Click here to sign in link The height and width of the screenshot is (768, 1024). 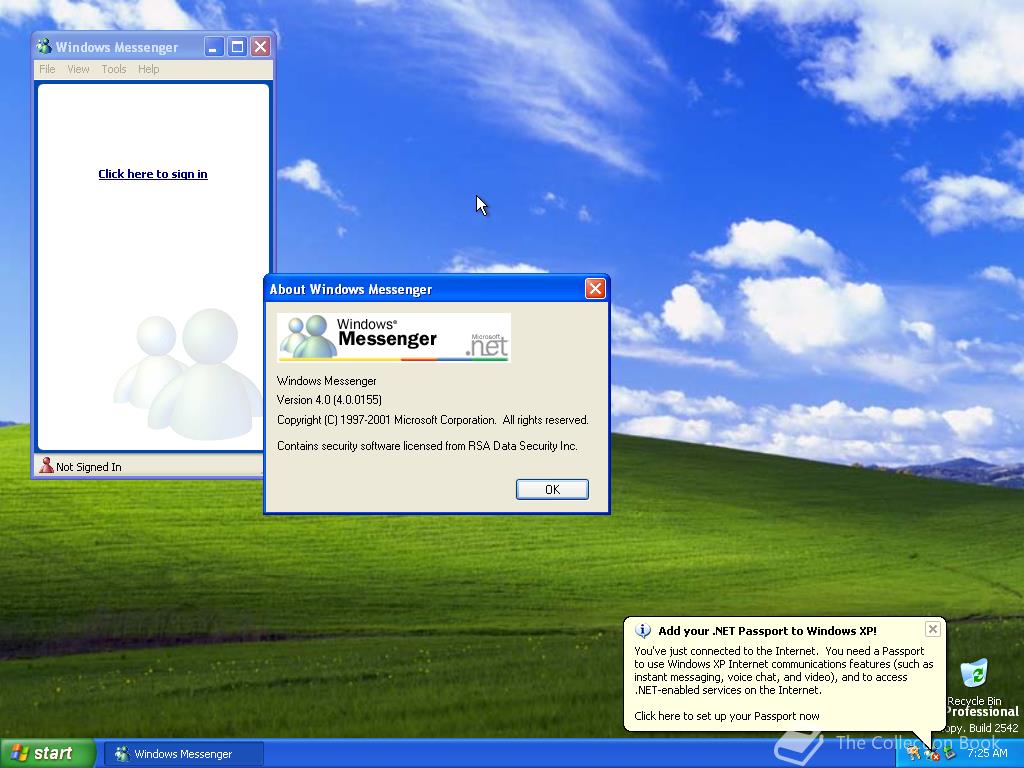click(x=153, y=174)
